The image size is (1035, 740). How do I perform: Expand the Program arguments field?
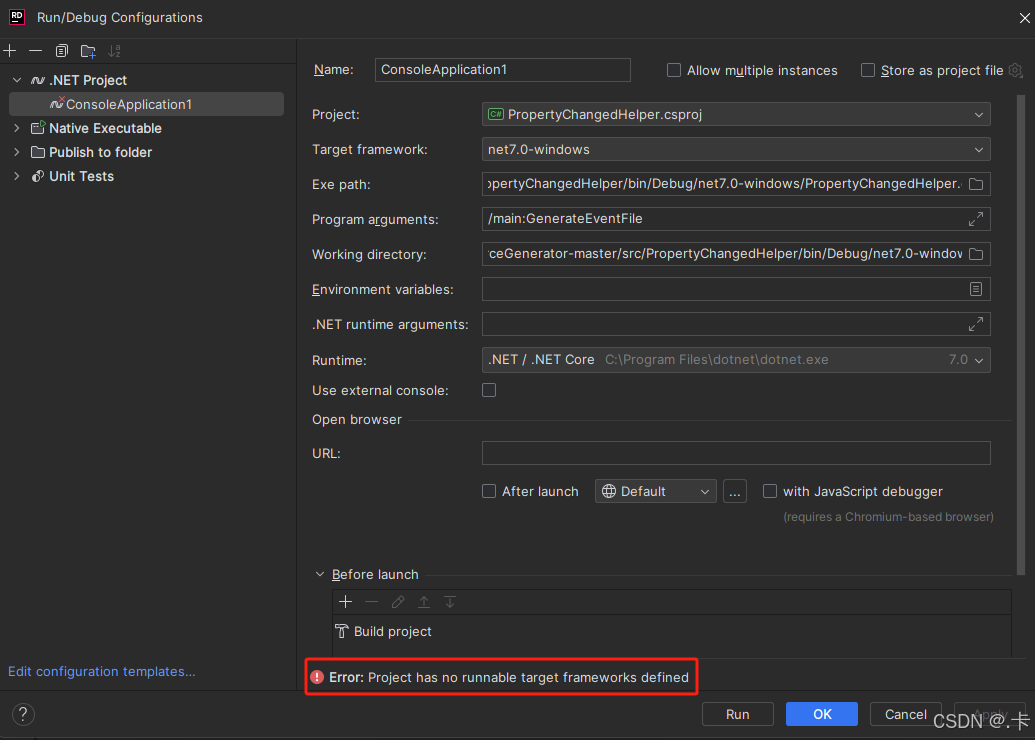(976, 219)
